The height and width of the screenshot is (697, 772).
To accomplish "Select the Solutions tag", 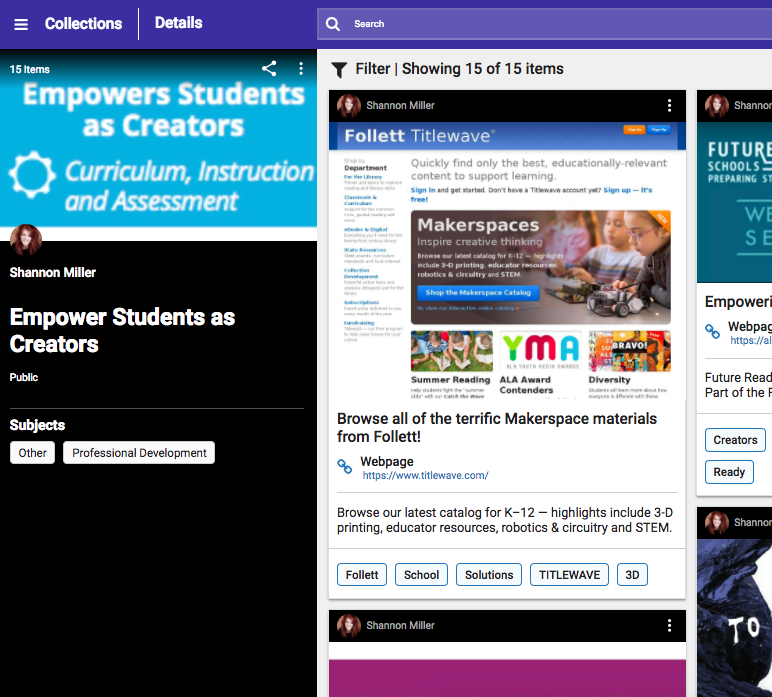I will [489, 575].
